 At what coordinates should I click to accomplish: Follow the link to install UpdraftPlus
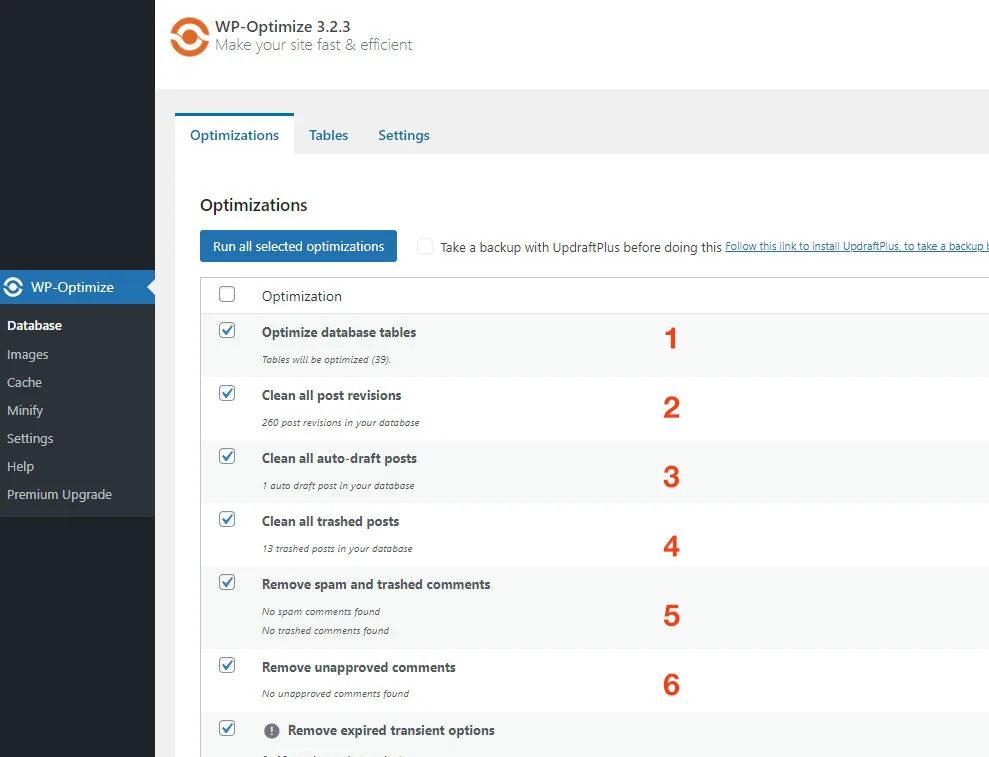pos(857,246)
